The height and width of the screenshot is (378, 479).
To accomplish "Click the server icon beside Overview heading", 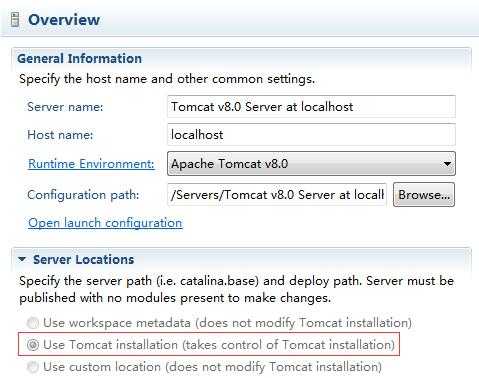I will coord(15,20).
